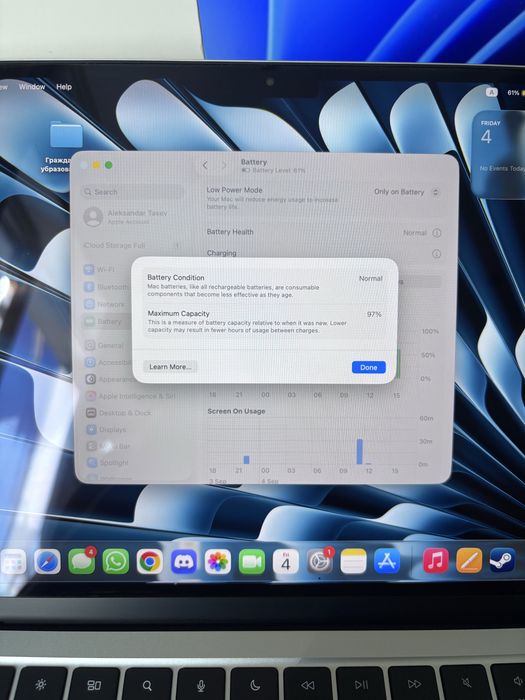Click the 97% Maximum Capacity value
Image resolution: width=525 pixels, height=700 pixels.
pos(374,314)
